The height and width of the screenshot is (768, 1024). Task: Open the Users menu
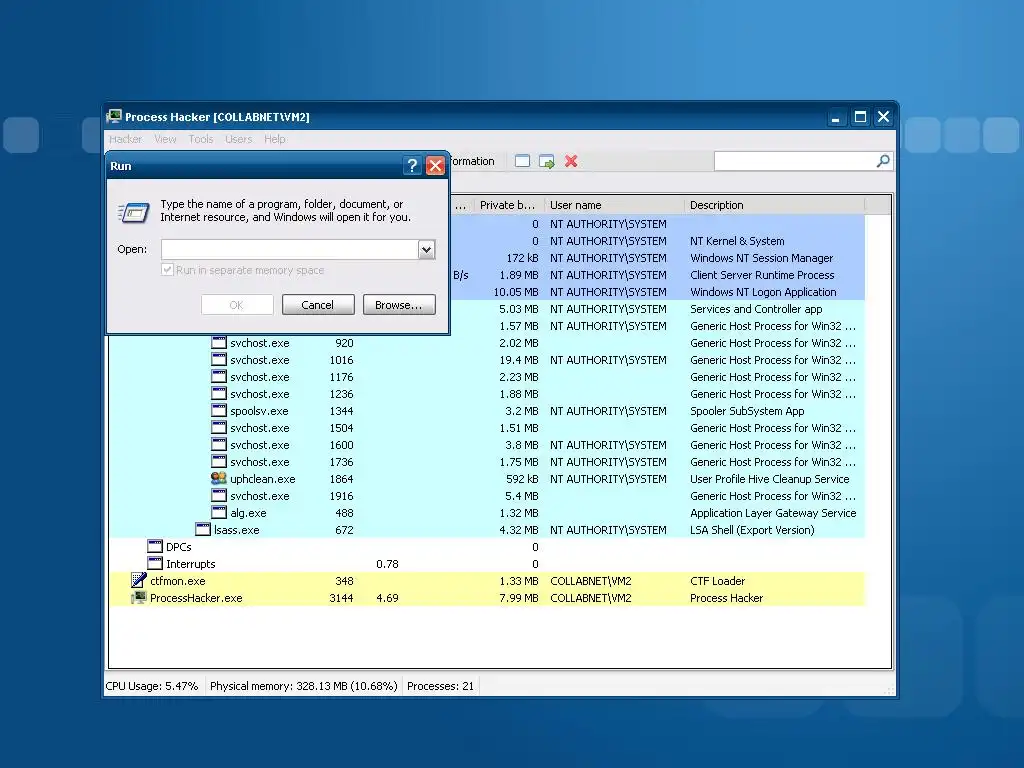tap(238, 139)
